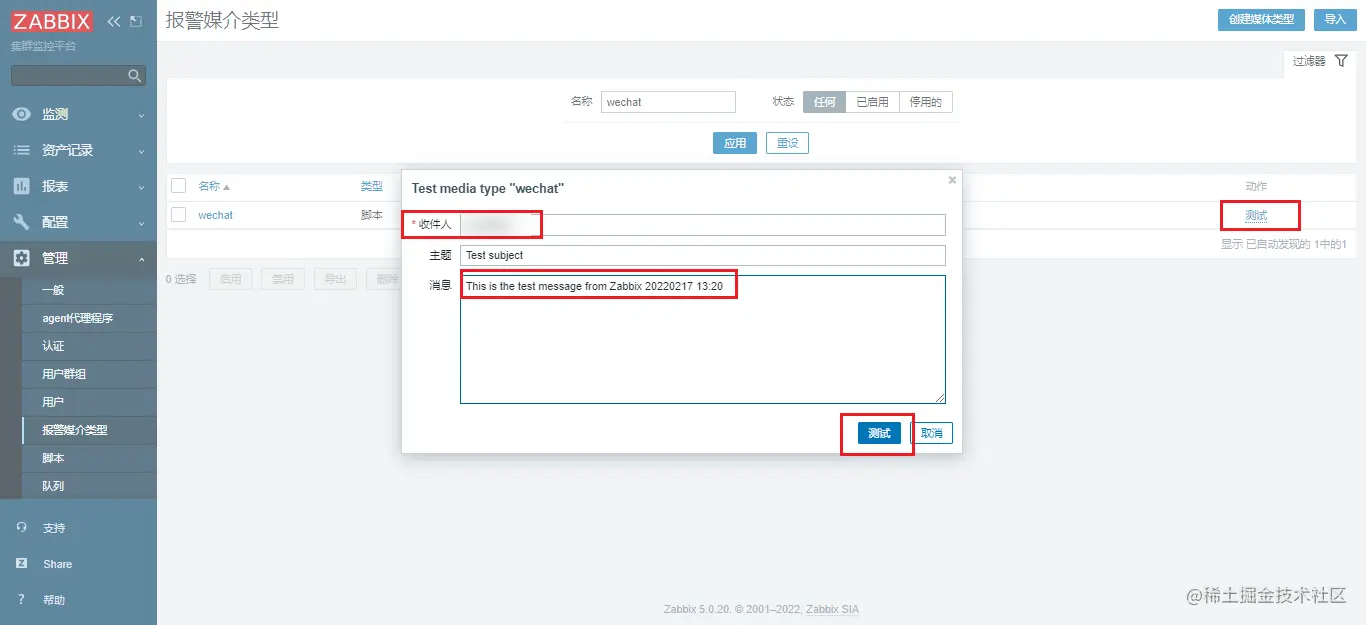Click the eye icon beside 监测

click(21, 114)
